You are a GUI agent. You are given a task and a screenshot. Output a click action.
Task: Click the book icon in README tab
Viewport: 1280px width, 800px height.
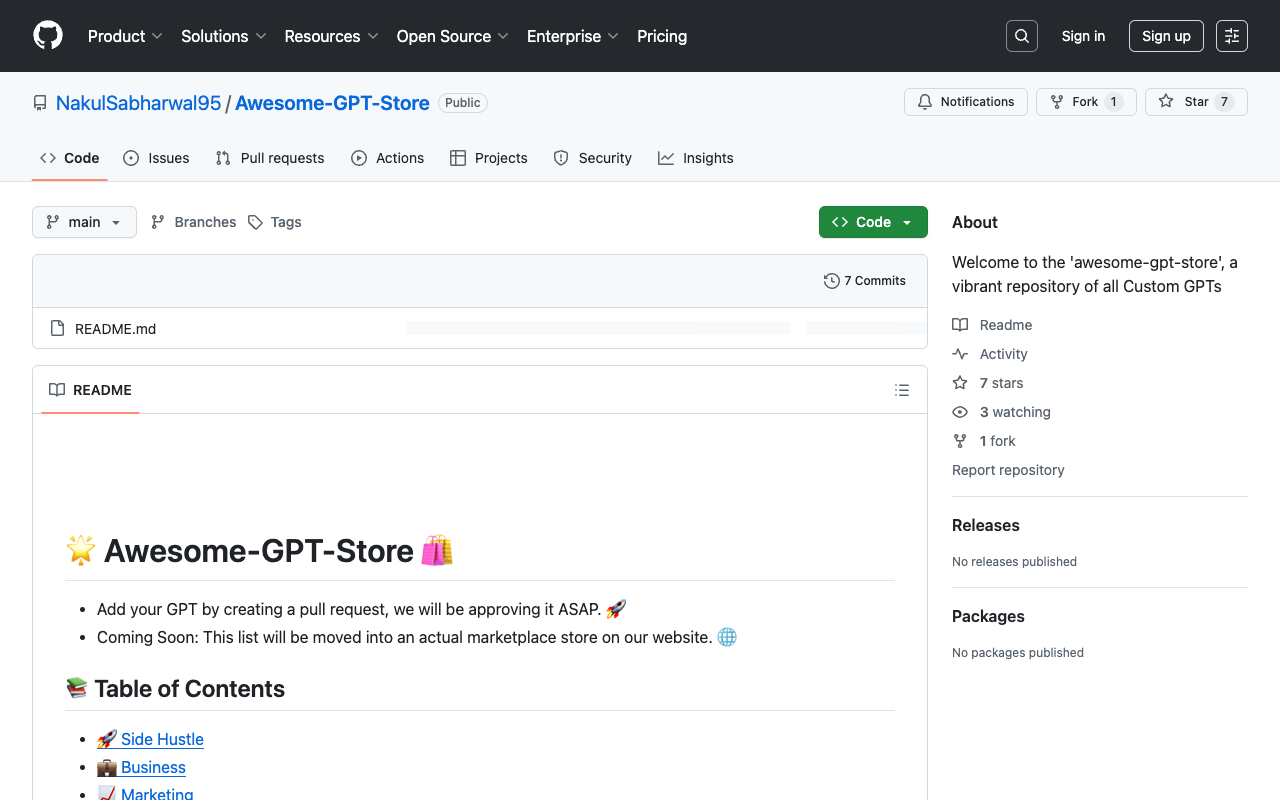click(x=57, y=390)
